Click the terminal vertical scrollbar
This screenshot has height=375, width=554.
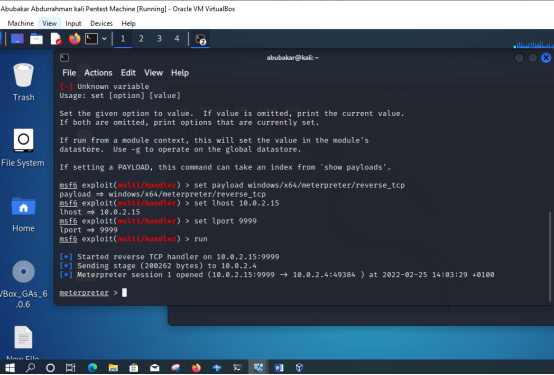coord(549,256)
